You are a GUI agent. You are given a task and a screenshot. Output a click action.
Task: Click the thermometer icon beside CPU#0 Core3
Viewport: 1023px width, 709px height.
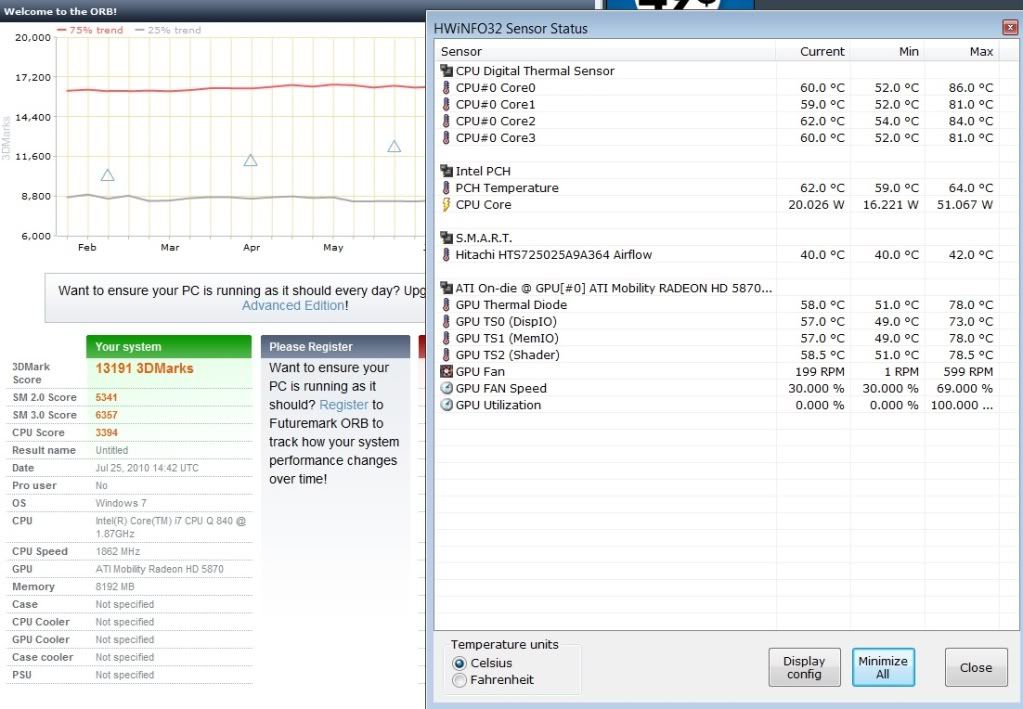point(446,138)
